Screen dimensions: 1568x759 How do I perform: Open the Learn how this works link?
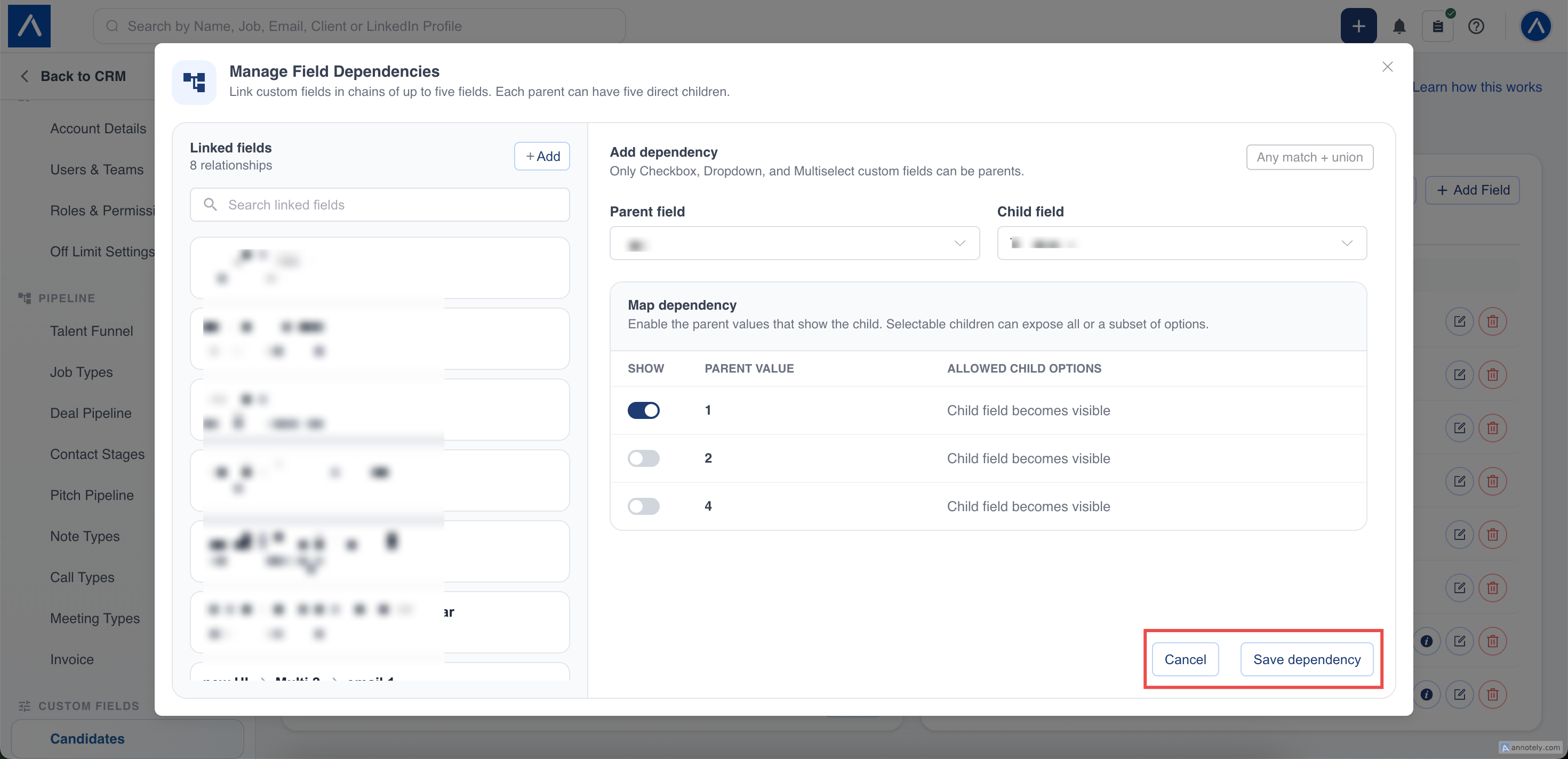[1477, 87]
